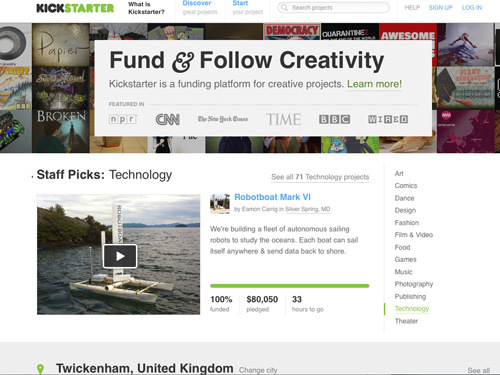Play the Robotboat project video
This screenshot has width=500, height=375.
pyautogui.click(x=120, y=256)
